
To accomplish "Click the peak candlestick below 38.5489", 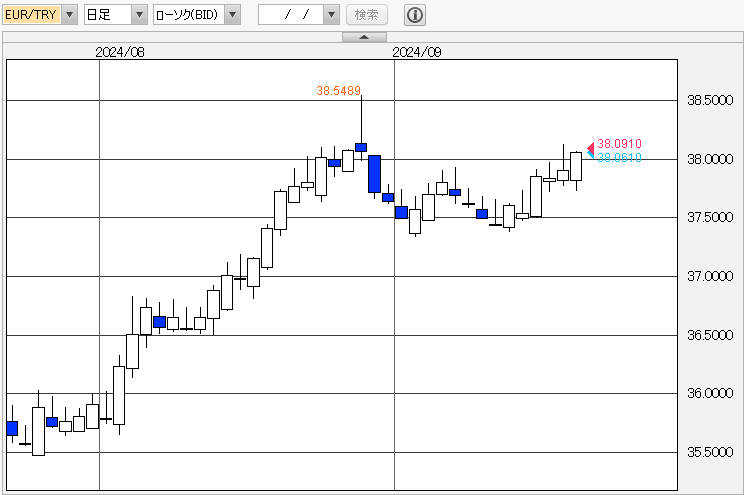I will [361, 147].
